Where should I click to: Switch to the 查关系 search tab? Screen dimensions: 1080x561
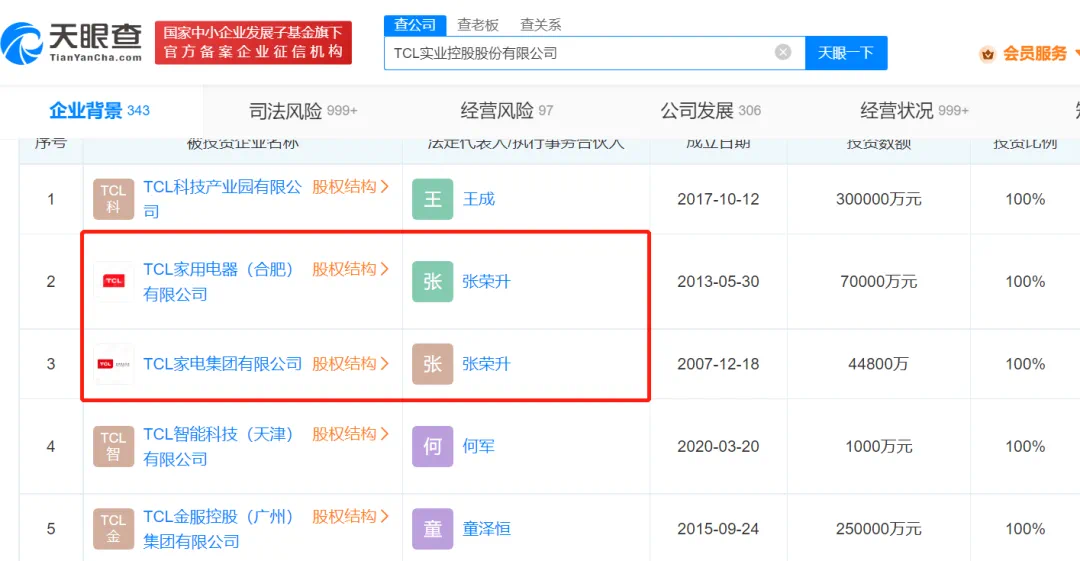[x=541, y=25]
